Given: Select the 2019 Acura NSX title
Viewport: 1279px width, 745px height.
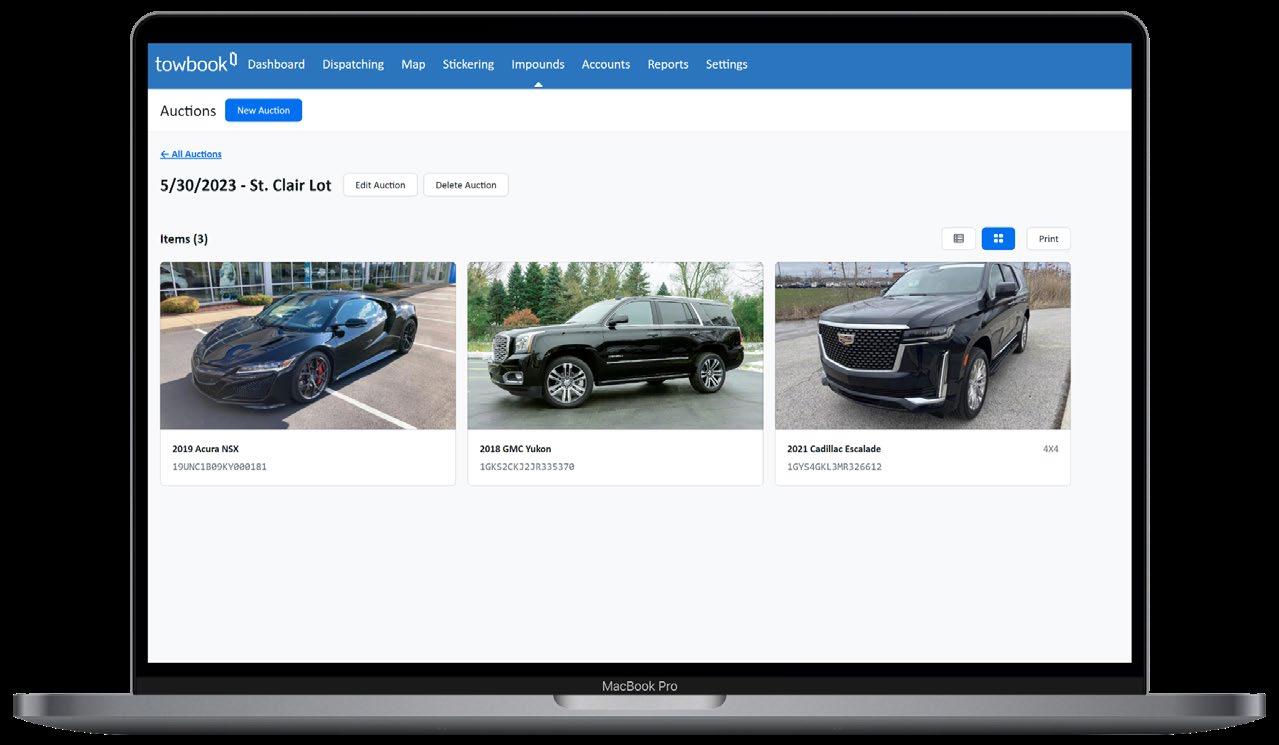Looking at the screenshot, I should click(205, 449).
